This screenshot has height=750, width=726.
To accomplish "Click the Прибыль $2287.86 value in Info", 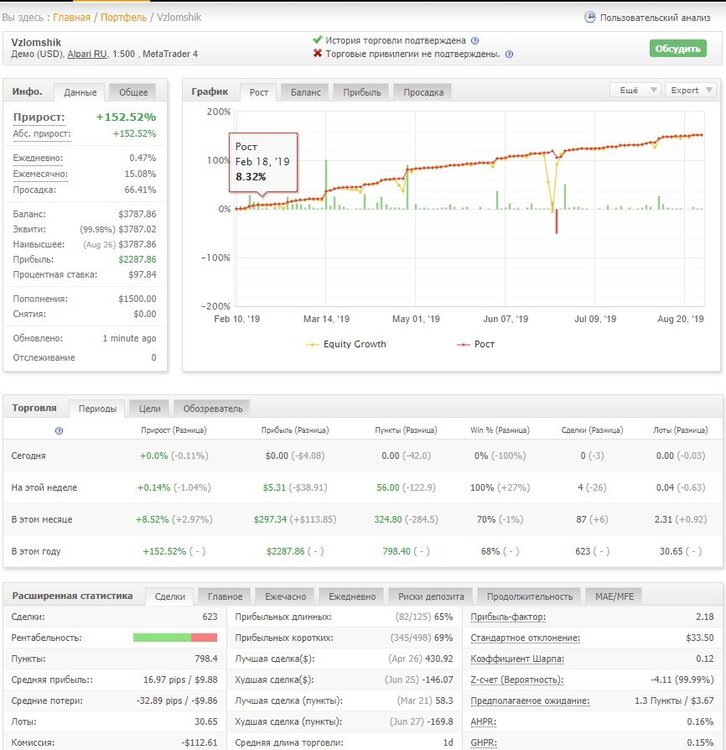I will coord(137,260).
